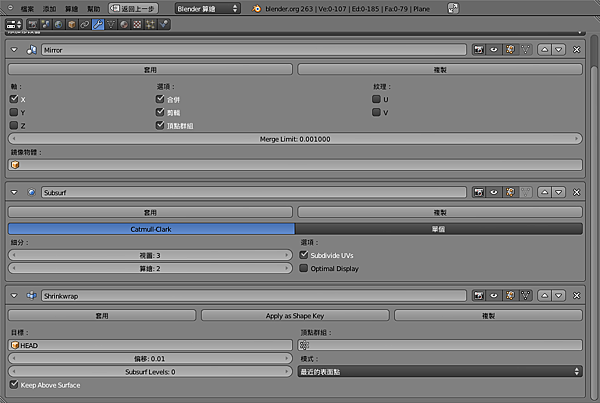Screen dimensions: 600x403
Task: Uncheck Keep Above Surface option
Action: click(14, 384)
